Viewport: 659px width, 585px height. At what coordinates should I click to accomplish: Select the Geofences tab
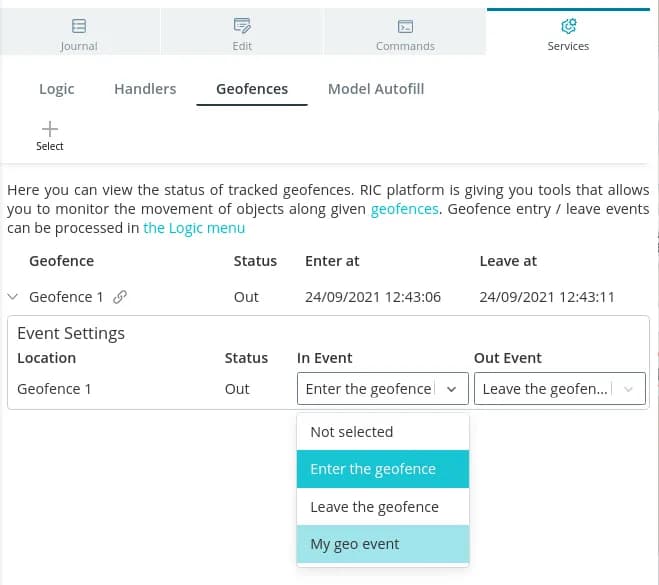pos(252,89)
